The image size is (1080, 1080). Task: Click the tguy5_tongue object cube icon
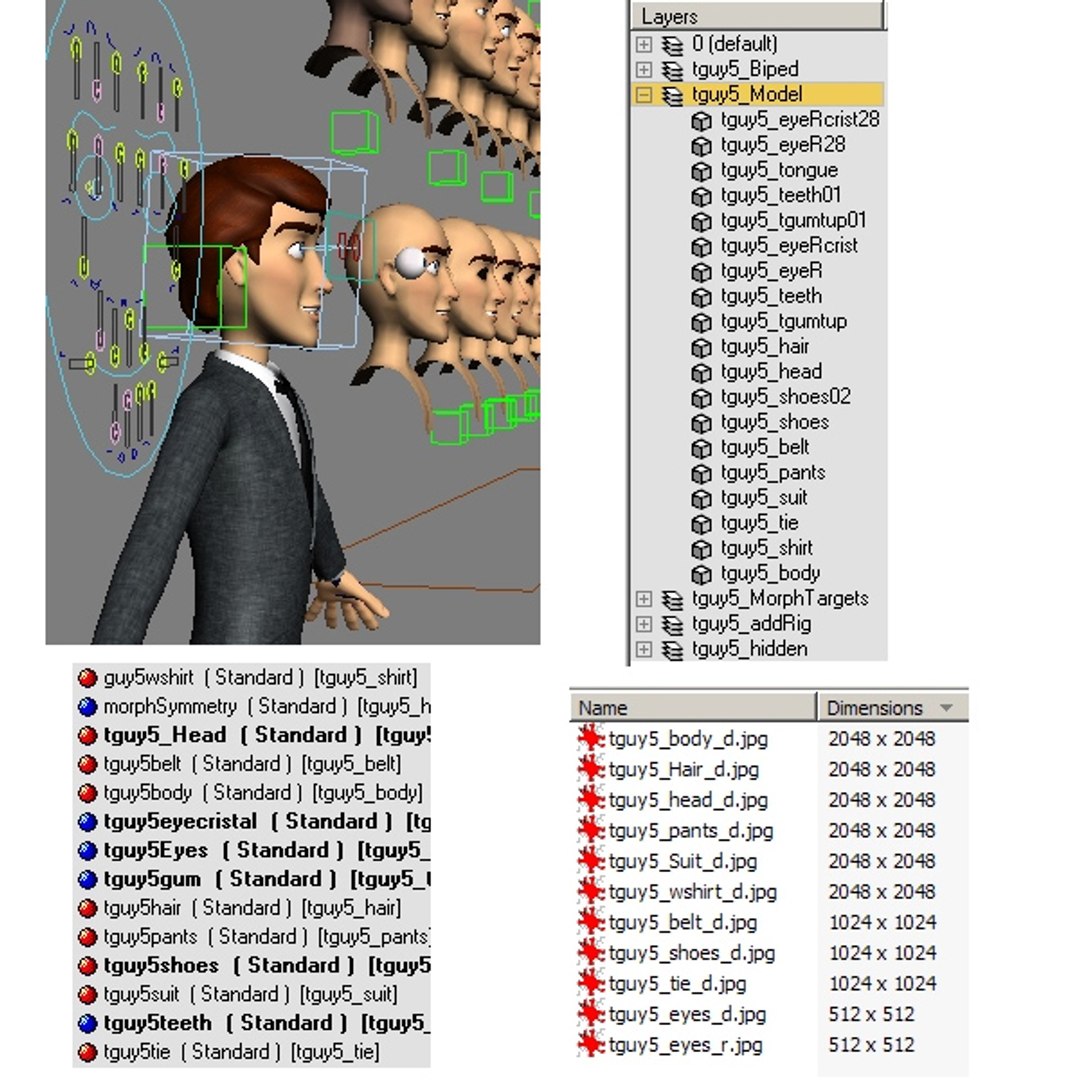point(701,172)
